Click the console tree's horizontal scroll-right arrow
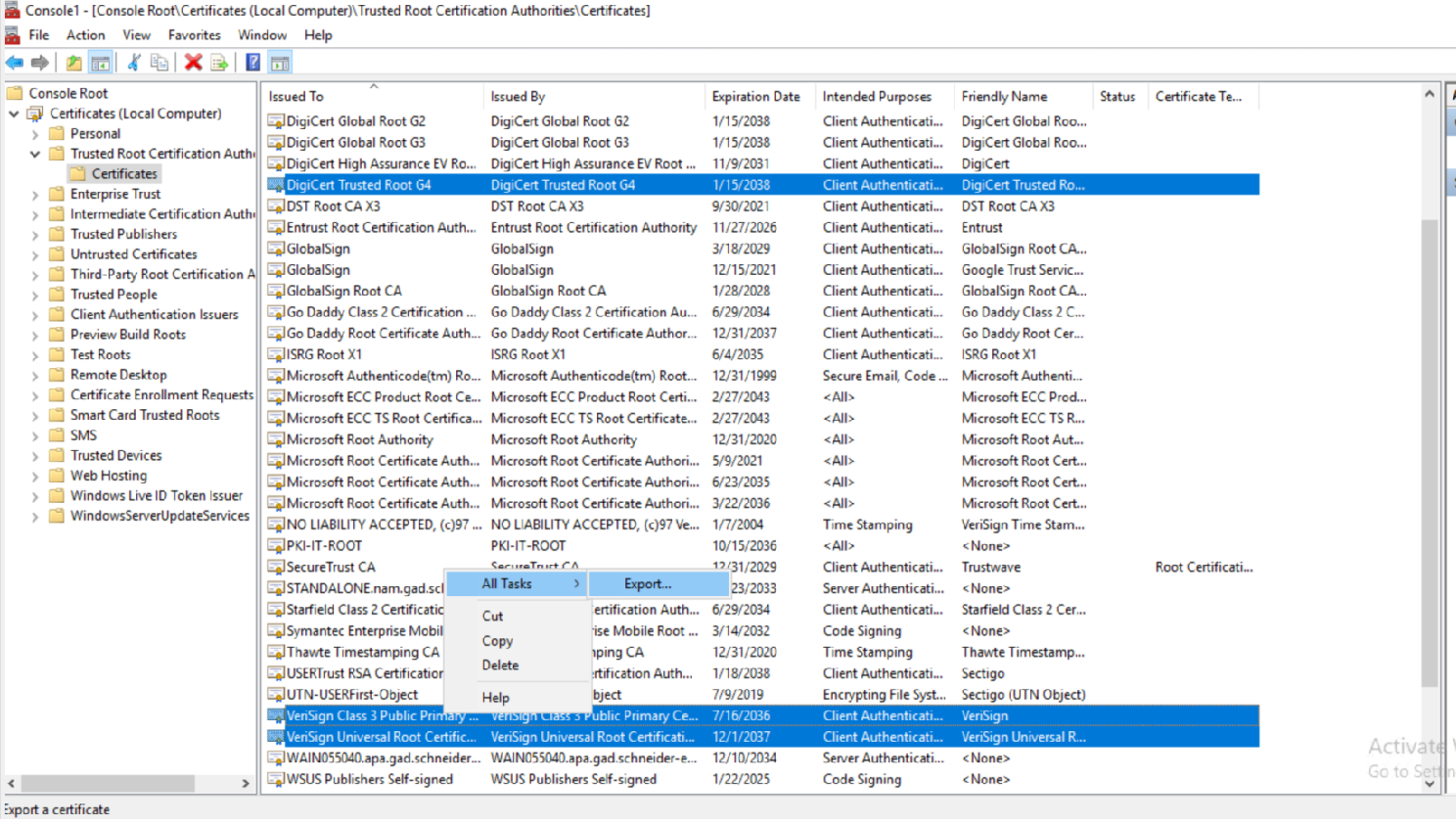Screen dimensions: 1456x824 tap(246, 784)
